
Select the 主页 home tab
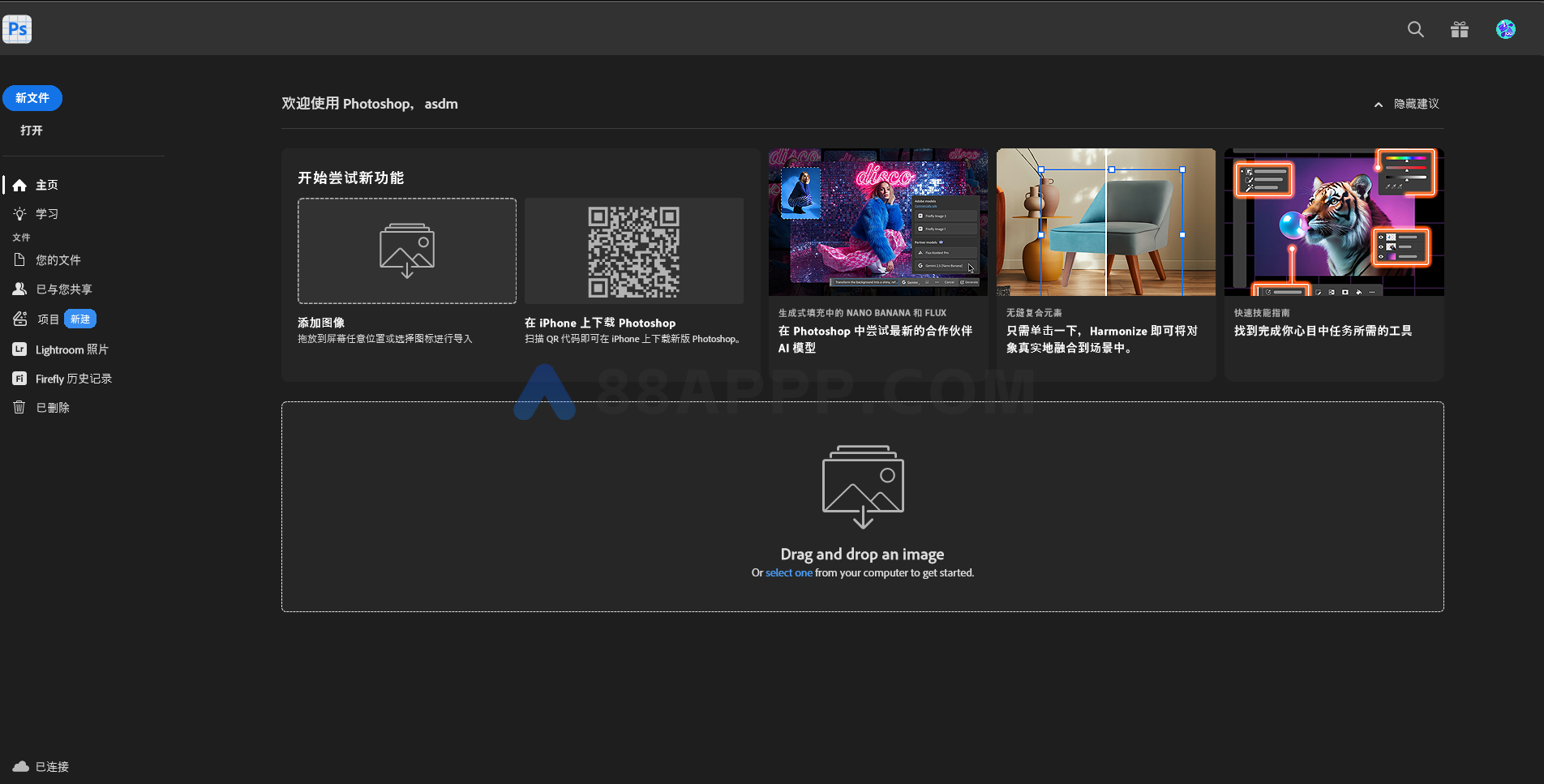(x=46, y=185)
